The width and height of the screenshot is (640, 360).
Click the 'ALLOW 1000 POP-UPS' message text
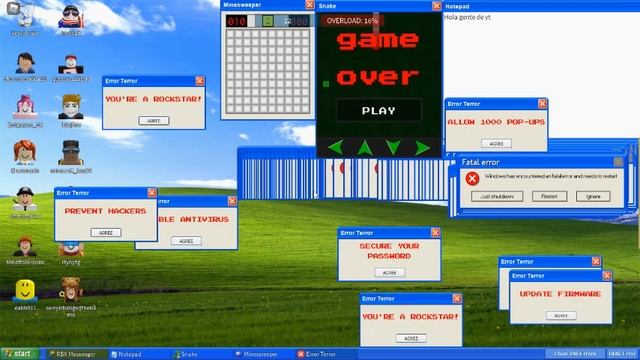click(x=496, y=122)
